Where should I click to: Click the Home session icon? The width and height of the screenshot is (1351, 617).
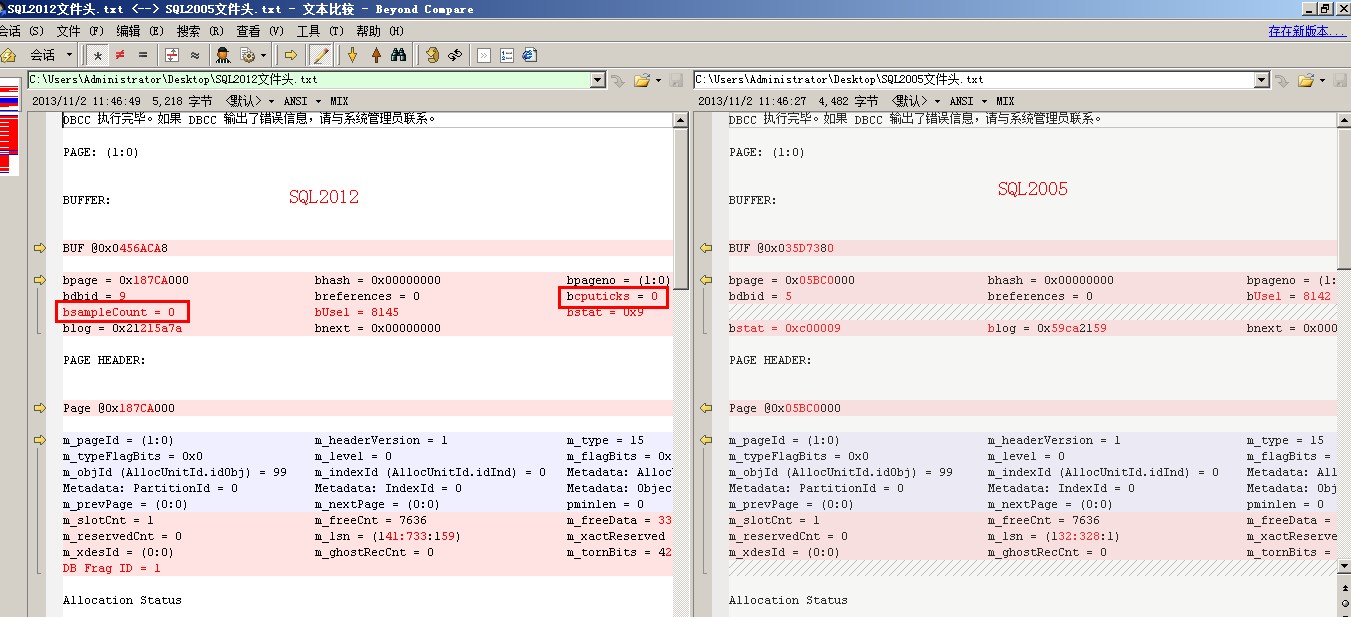[8, 55]
